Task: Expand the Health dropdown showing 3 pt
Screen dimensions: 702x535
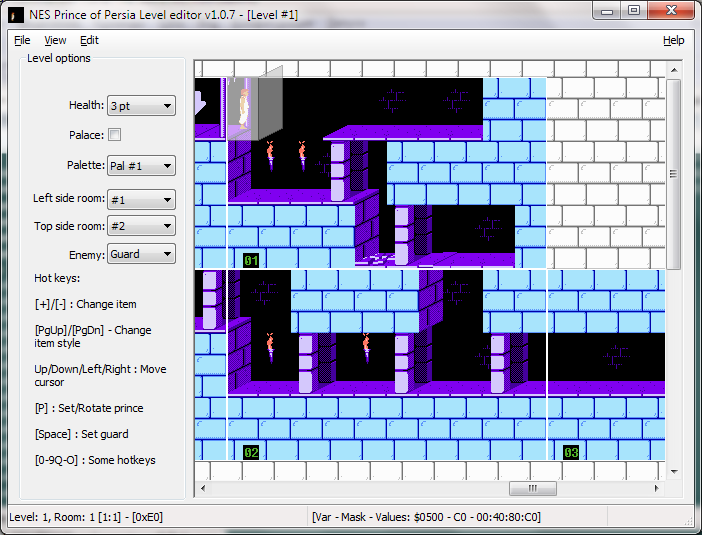Action: [x=141, y=106]
